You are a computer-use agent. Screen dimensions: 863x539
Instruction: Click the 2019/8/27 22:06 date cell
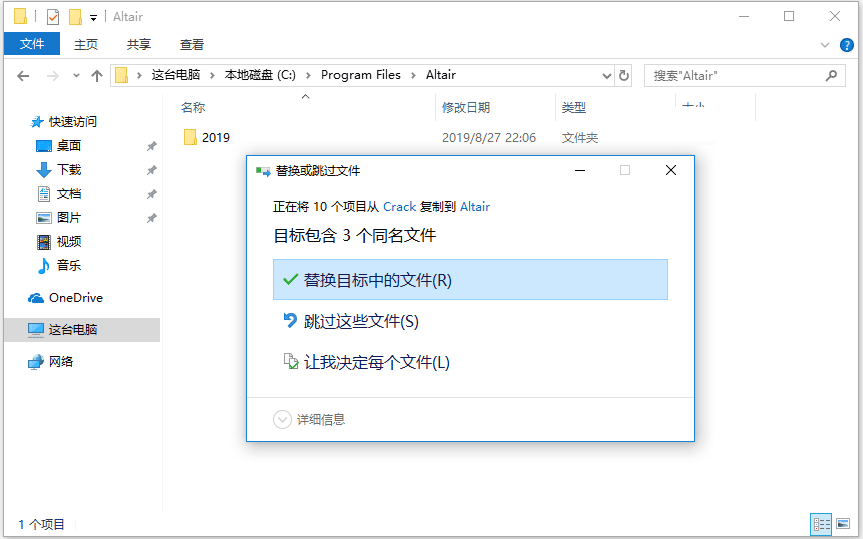489,138
